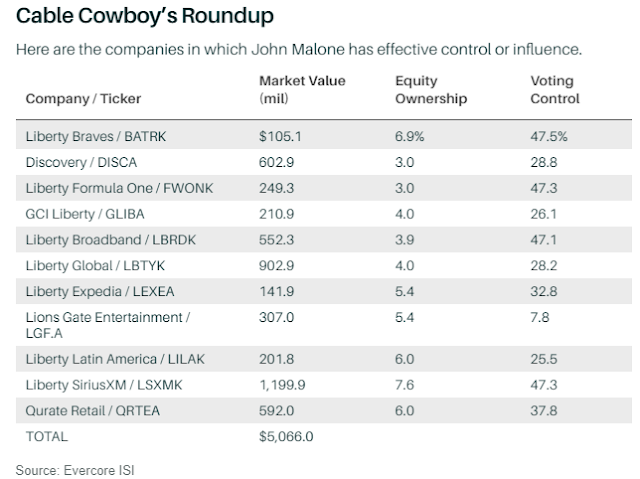Click the Equity Ownership column header
The width and height of the screenshot is (640, 479).
432,90
